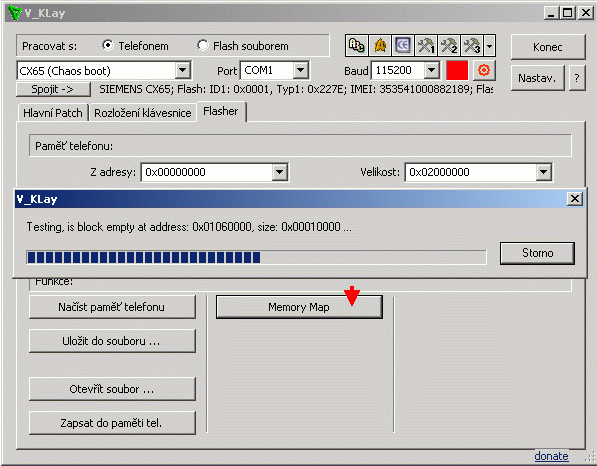
Task: Click the CE chip toolbar icon
Action: (403, 46)
